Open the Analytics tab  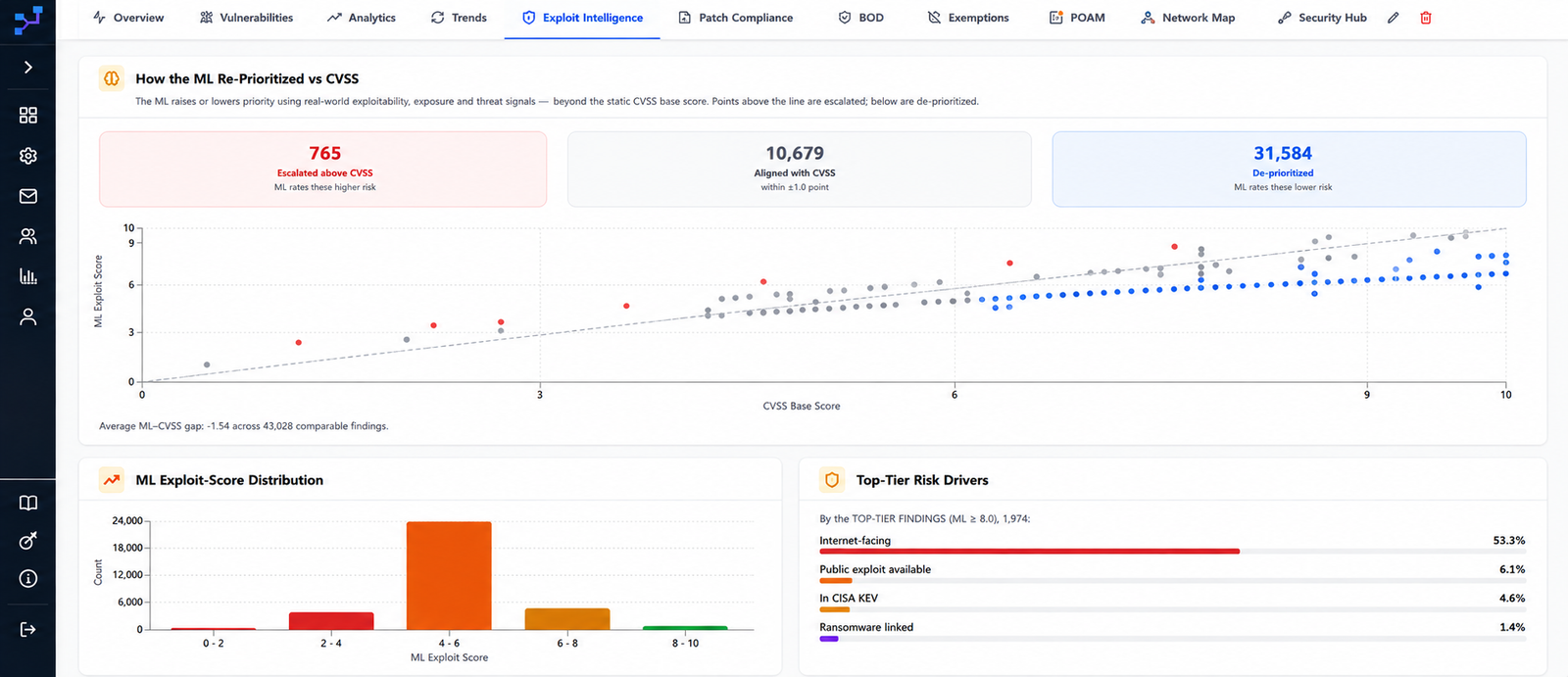[362, 18]
